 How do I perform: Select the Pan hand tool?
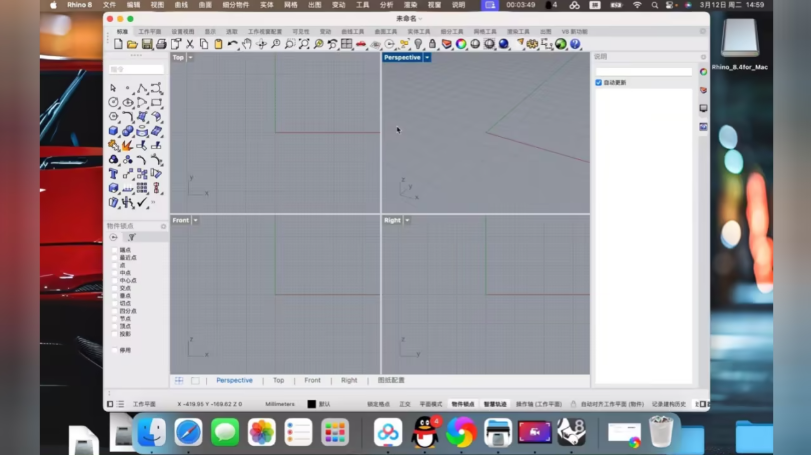tap(247, 44)
